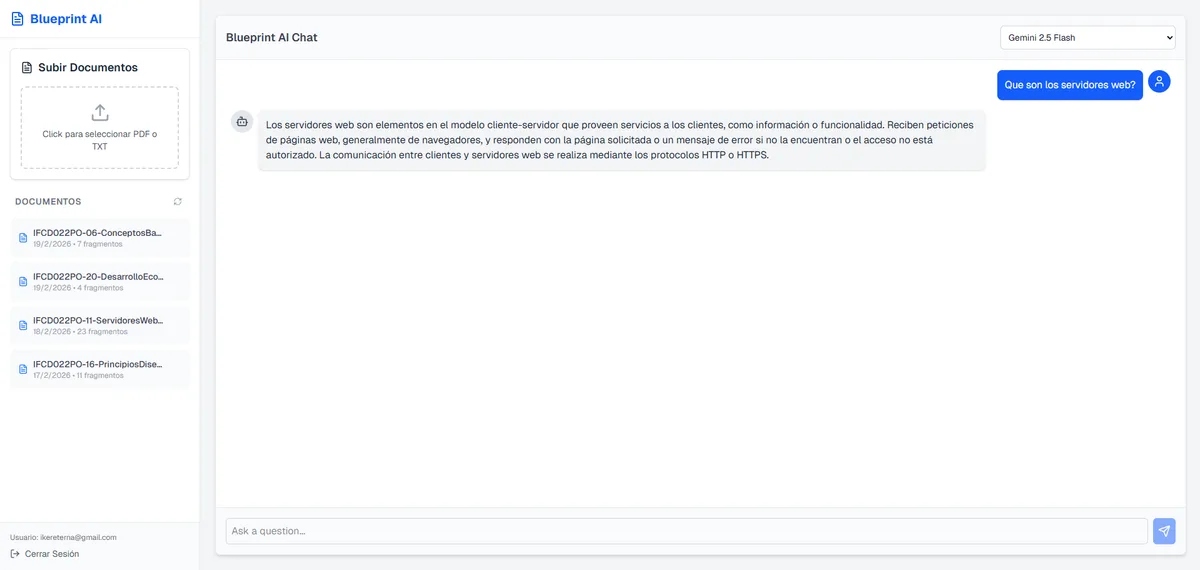Select the IFCD022PO-11-ServidoresWeb document
This screenshot has height=570, width=1200.
point(98,325)
